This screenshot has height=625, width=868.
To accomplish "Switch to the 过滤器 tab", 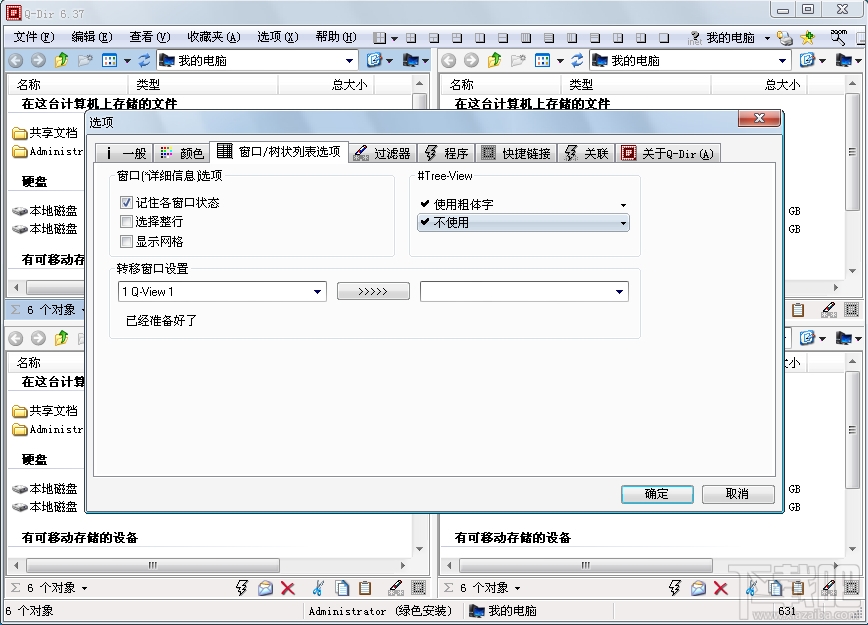I will click(x=382, y=153).
